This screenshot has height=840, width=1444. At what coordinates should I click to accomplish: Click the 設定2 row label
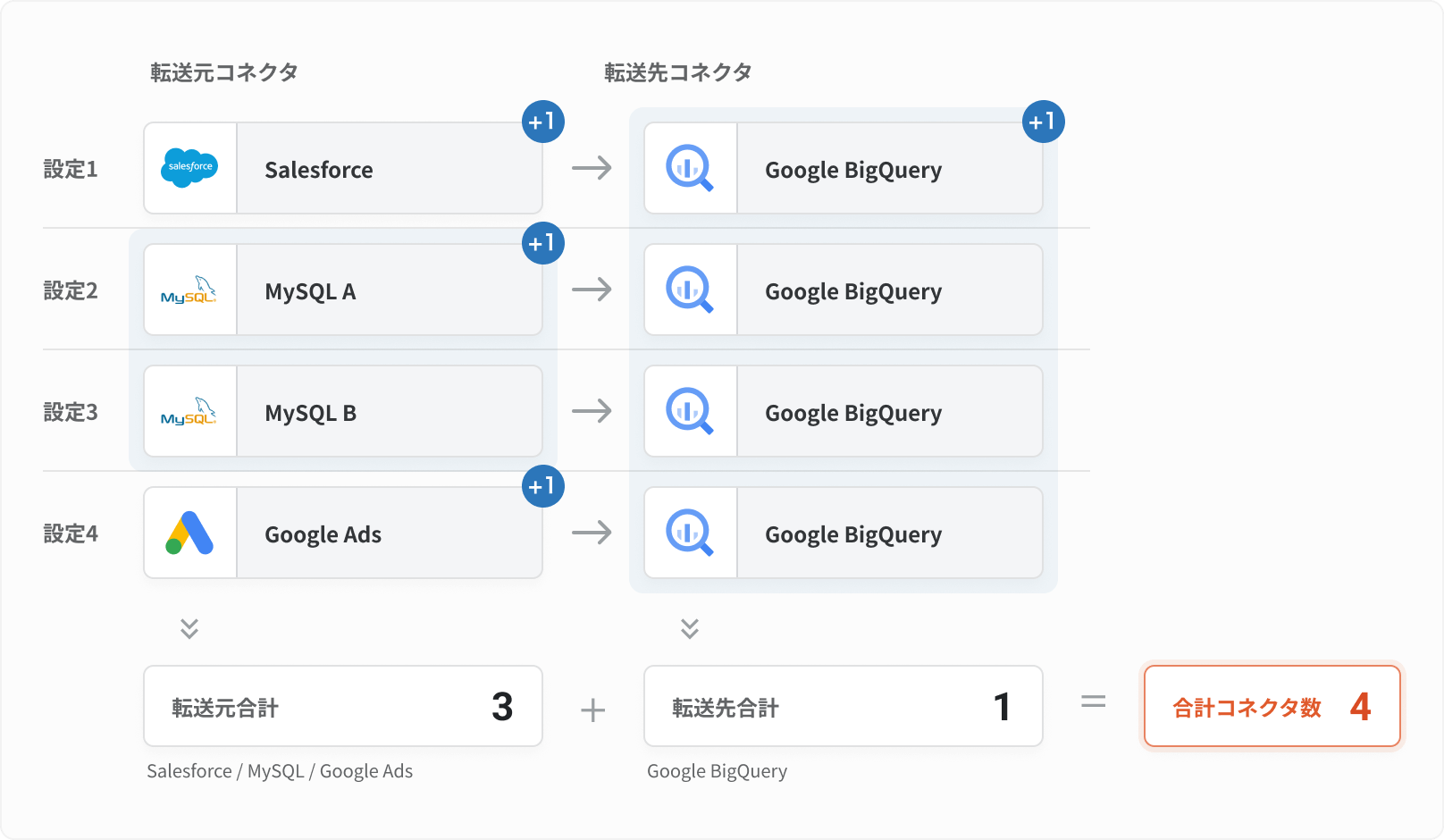point(71,290)
